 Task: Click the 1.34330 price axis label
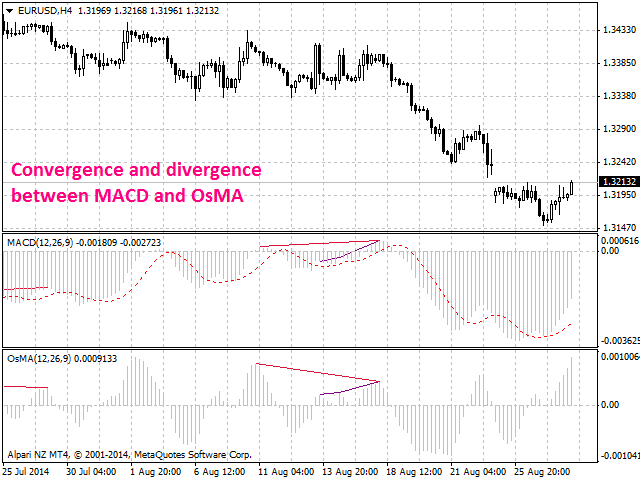pos(618,31)
